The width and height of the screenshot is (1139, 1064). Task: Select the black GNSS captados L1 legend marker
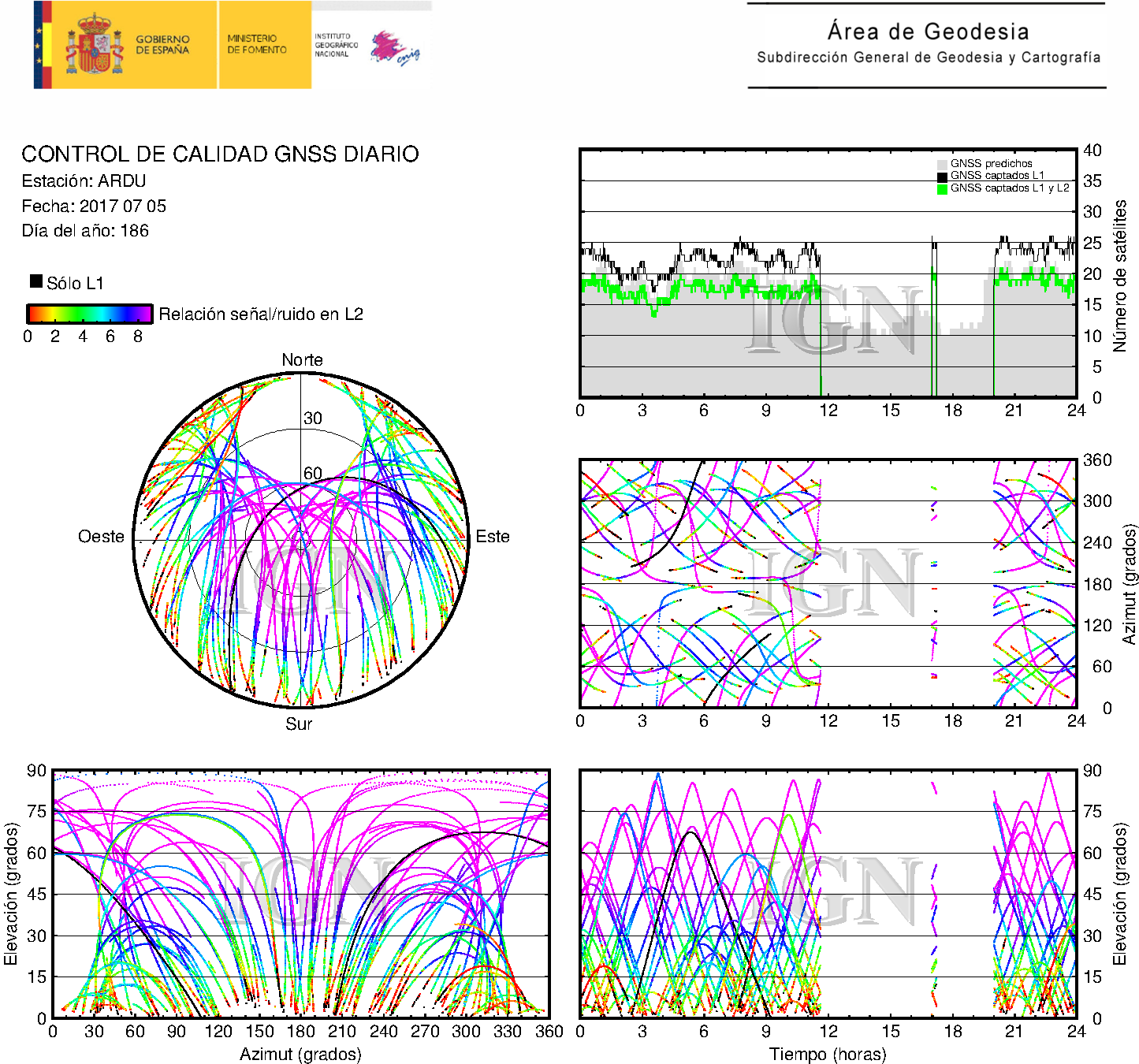(x=942, y=176)
